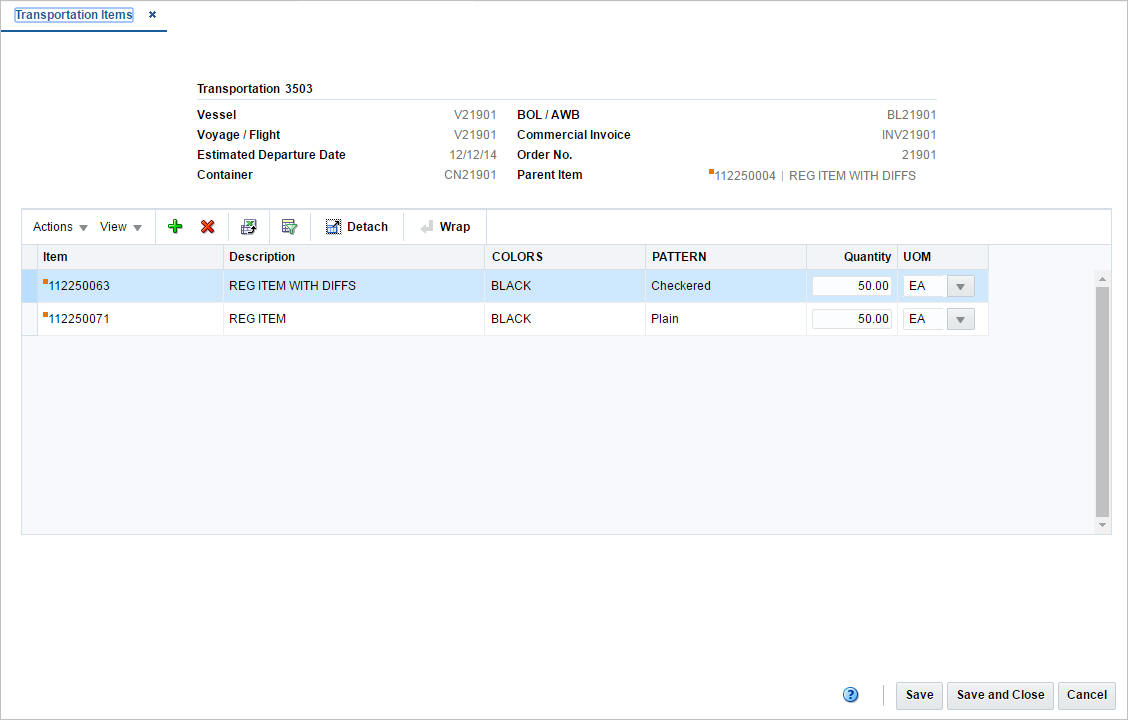The image size is (1128, 720).
Task: Click the green plus Add icon
Action: click(x=175, y=227)
